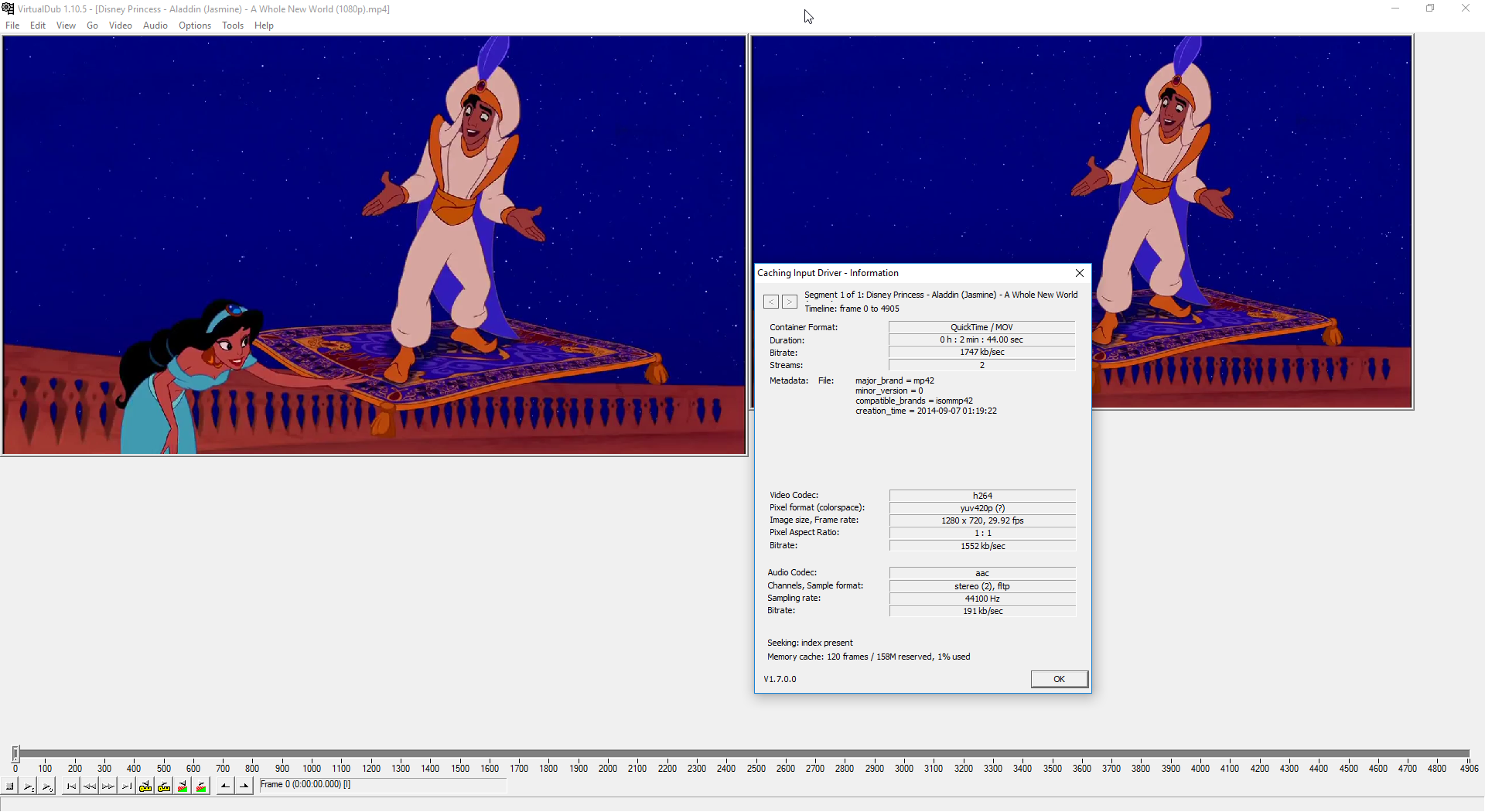Open the Help menu
The image size is (1485, 812).
pos(264,26)
